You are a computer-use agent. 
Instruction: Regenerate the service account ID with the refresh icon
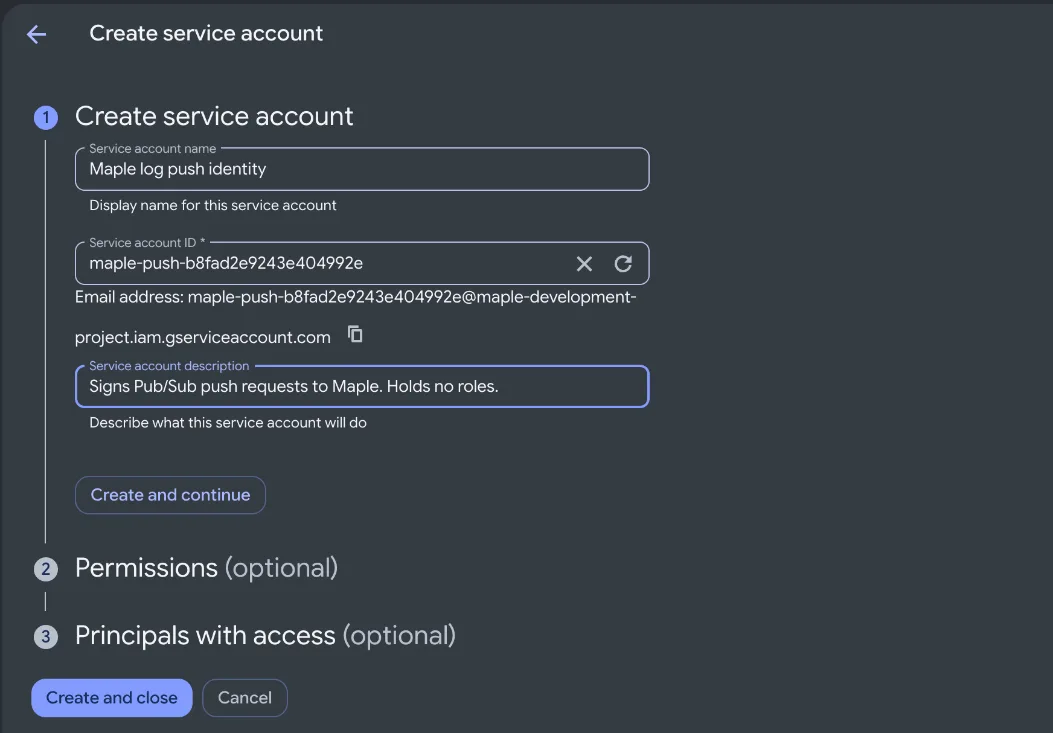click(623, 264)
